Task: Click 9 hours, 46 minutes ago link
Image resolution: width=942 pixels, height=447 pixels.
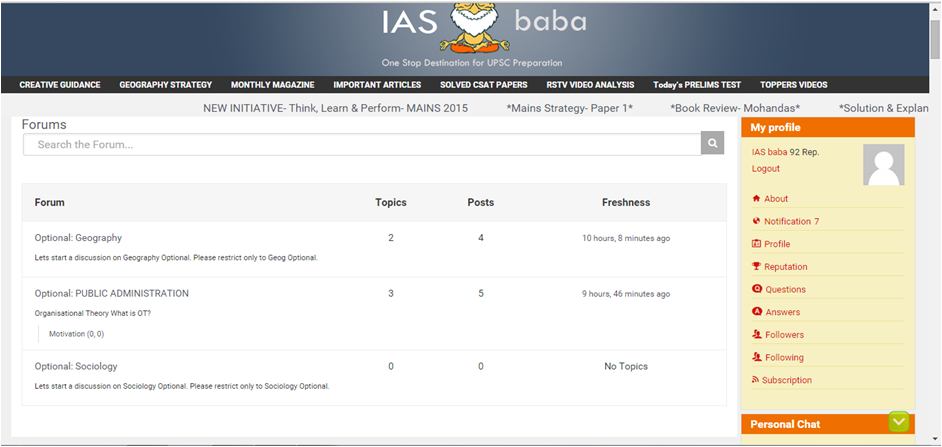Action: (x=626, y=294)
